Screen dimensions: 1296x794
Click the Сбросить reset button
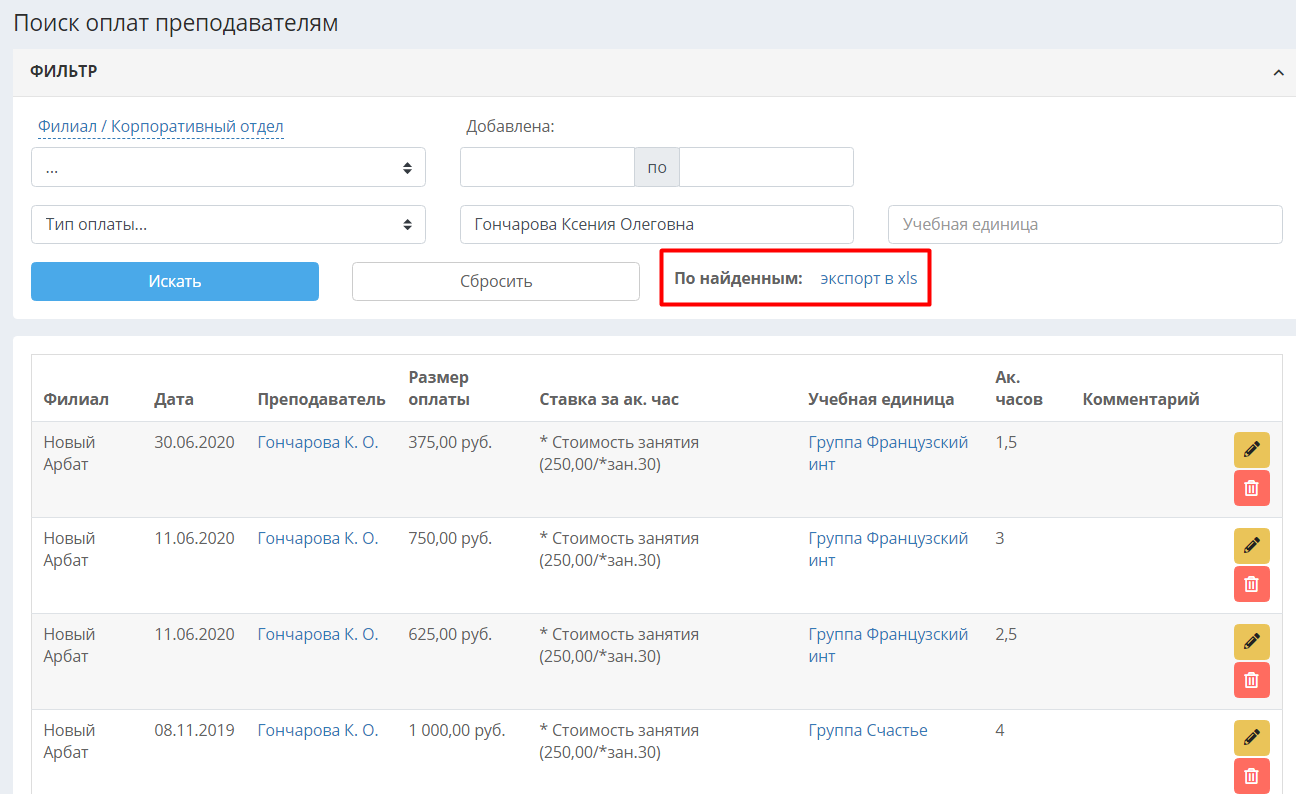496,281
